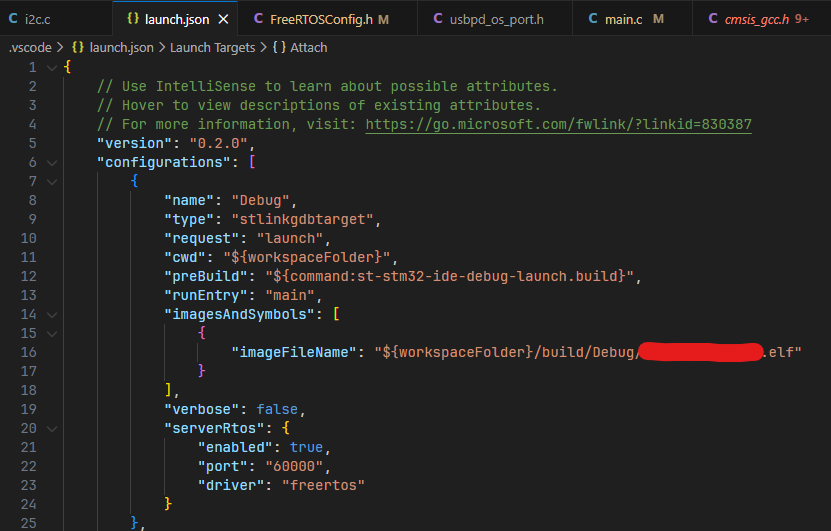Image resolution: width=831 pixels, height=531 pixels.
Task: Click the Attach breadcrumb item
Action: pyautogui.click(x=308, y=48)
